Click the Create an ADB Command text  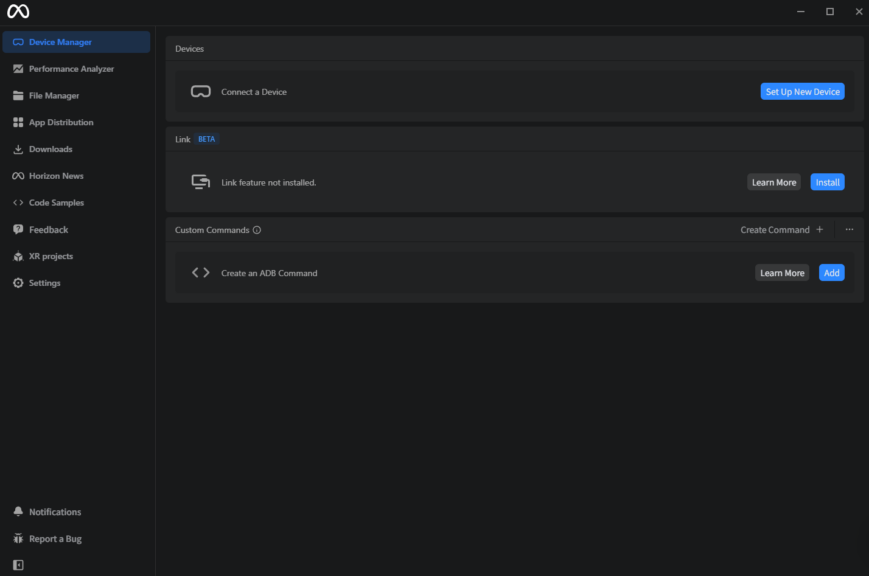coord(269,273)
